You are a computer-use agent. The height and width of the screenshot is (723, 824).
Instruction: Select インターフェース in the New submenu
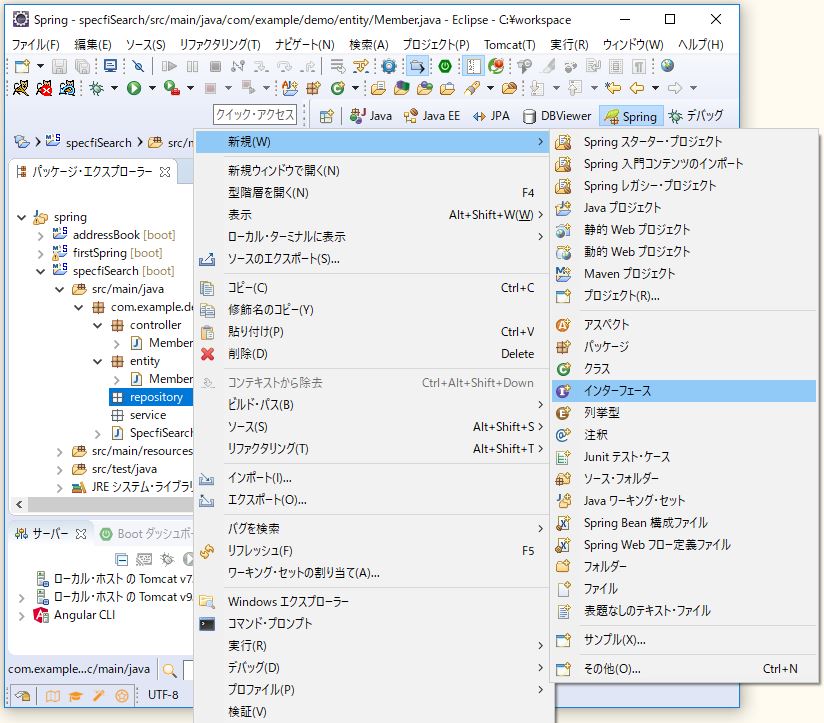pos(684,391)
